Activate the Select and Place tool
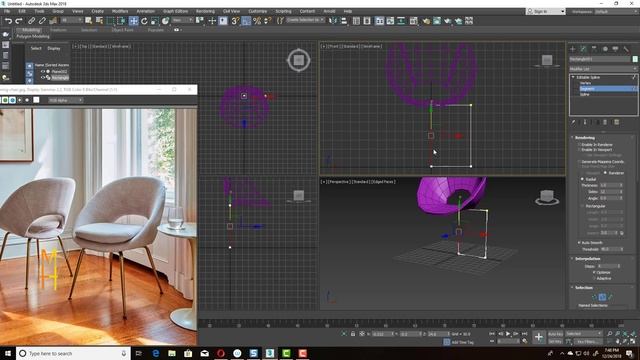This screenshot has width=640, height=360. [165, 21]
